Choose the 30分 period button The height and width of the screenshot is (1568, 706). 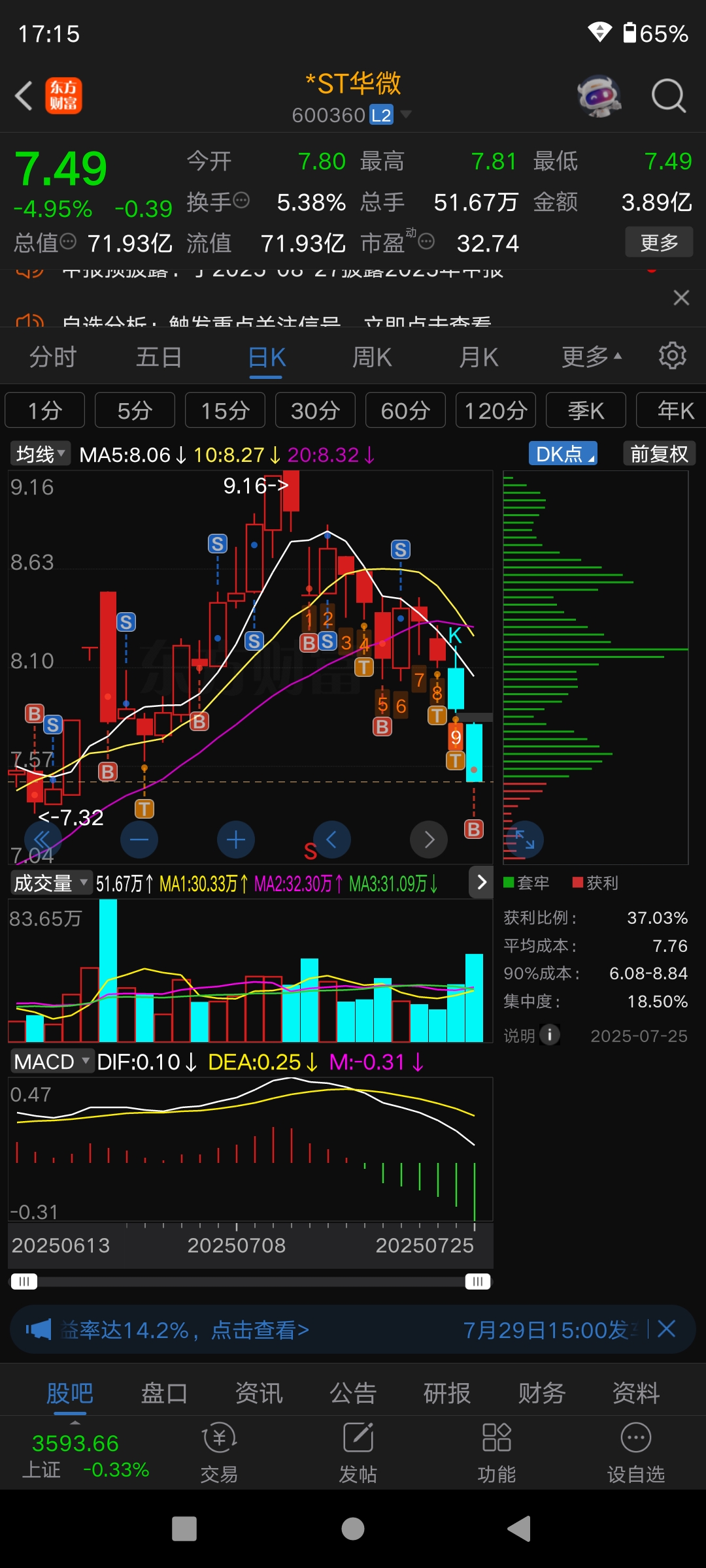315,410
